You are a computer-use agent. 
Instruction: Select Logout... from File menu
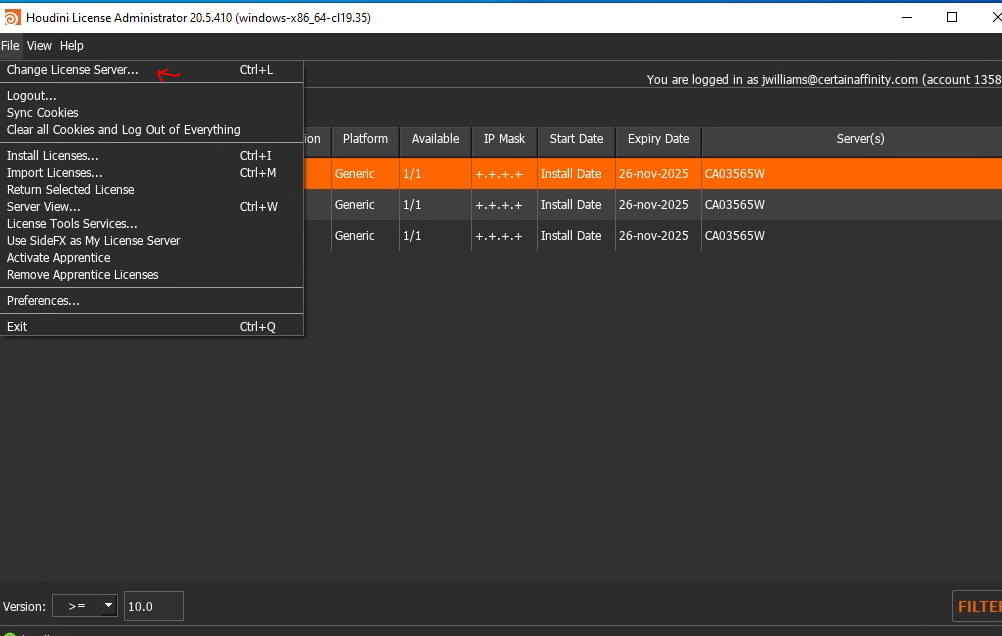[151, 96]
